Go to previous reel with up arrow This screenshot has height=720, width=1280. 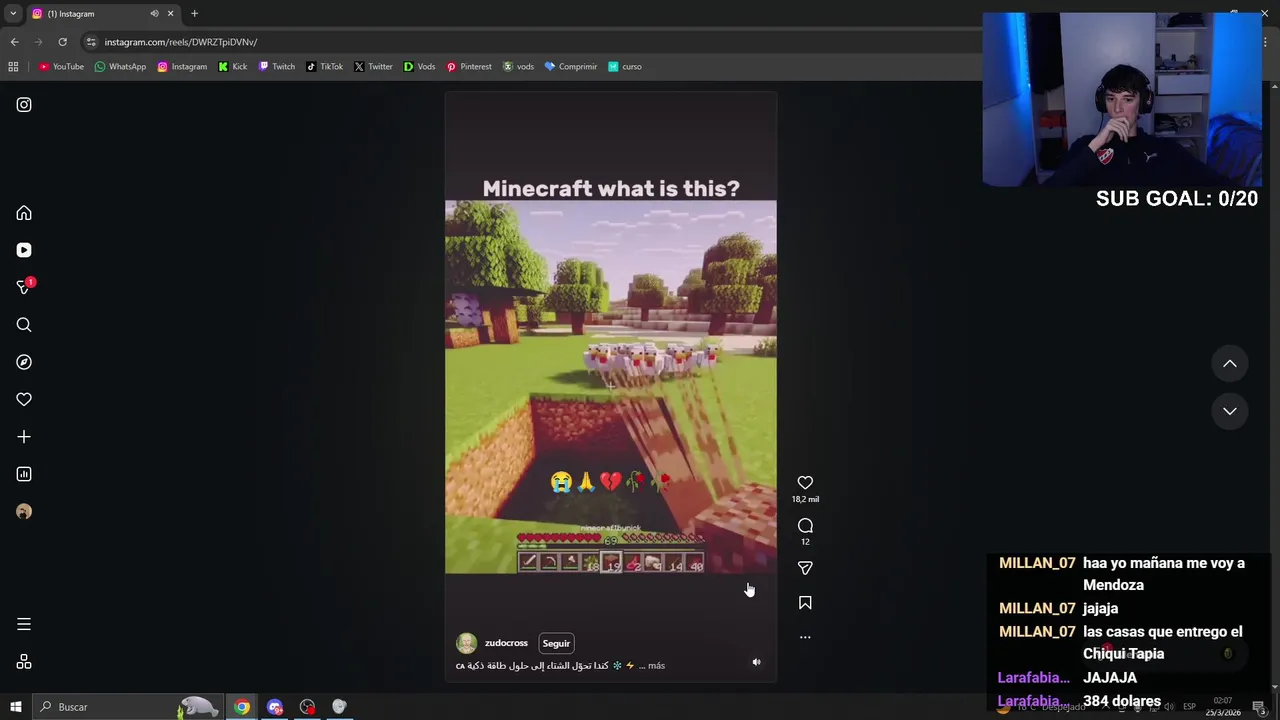click(1230, 364)
